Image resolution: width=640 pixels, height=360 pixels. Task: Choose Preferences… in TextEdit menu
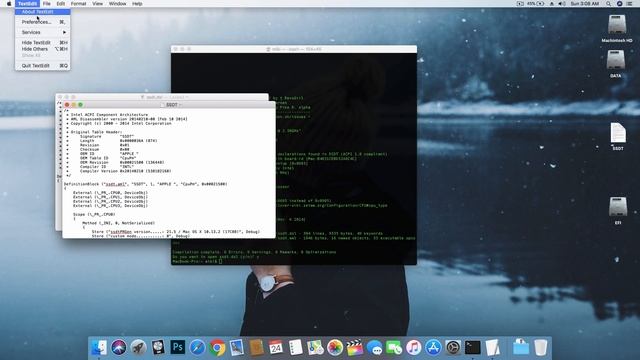[42, 22]
